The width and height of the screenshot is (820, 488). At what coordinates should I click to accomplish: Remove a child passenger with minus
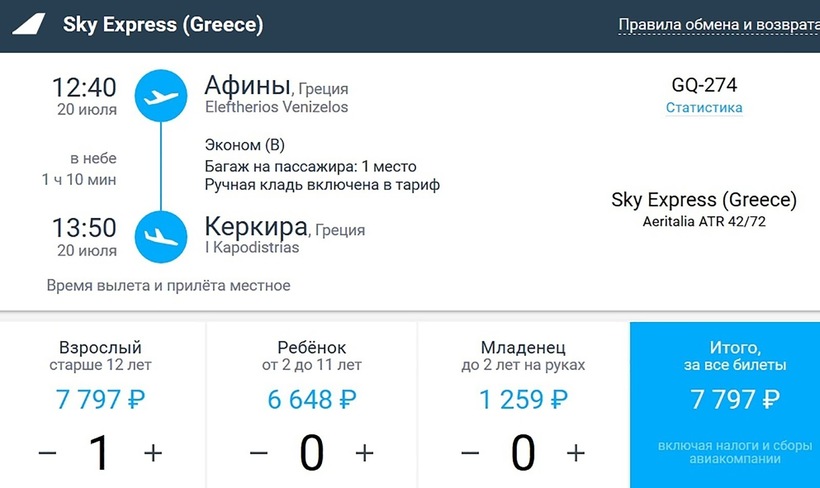258,453
